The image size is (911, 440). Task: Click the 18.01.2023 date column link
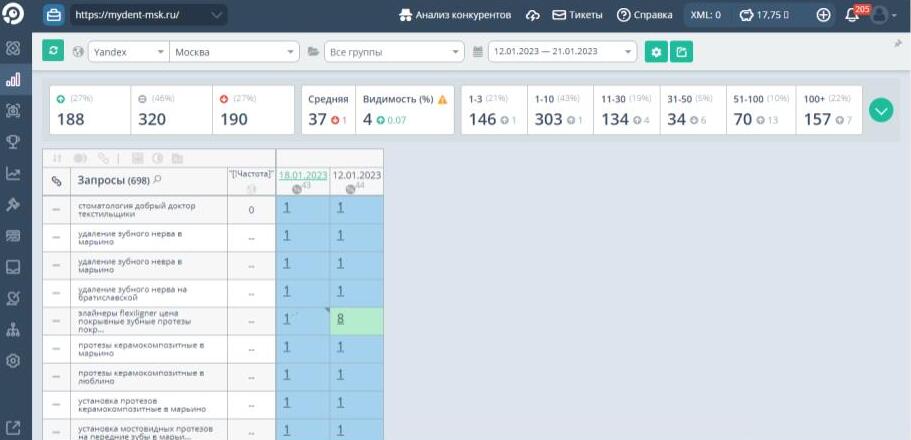pyautogui.click(x=303, y=175)
